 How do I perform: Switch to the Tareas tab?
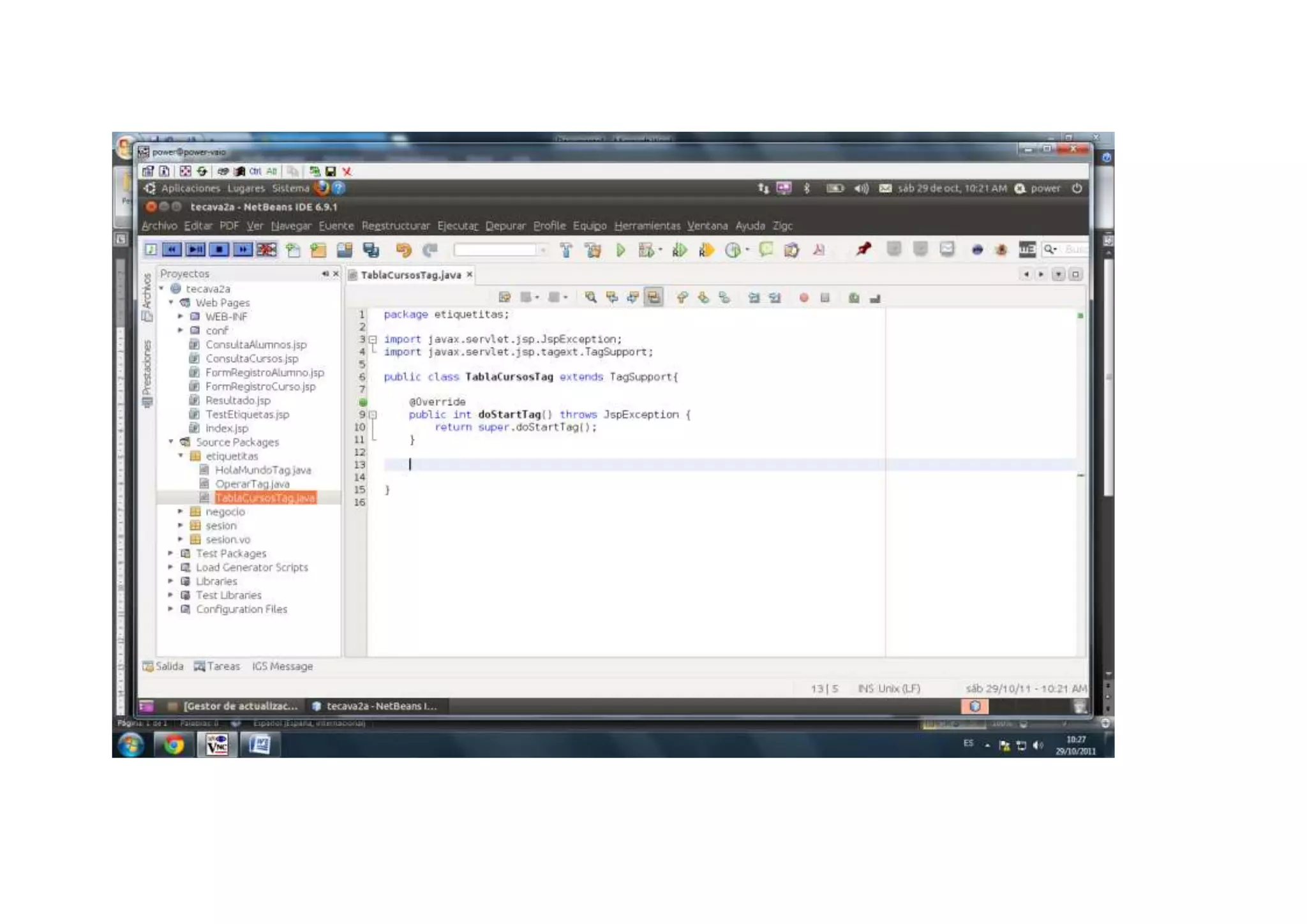pos(218,666)
